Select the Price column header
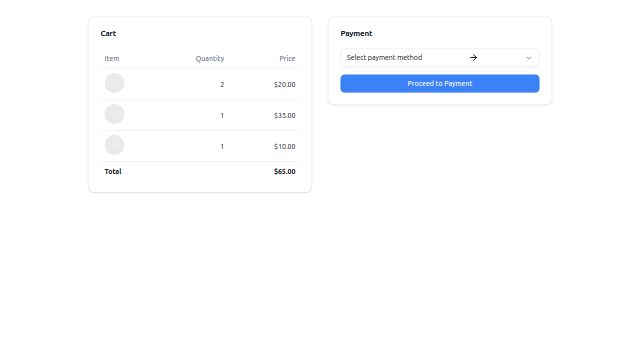 (287, 58)
